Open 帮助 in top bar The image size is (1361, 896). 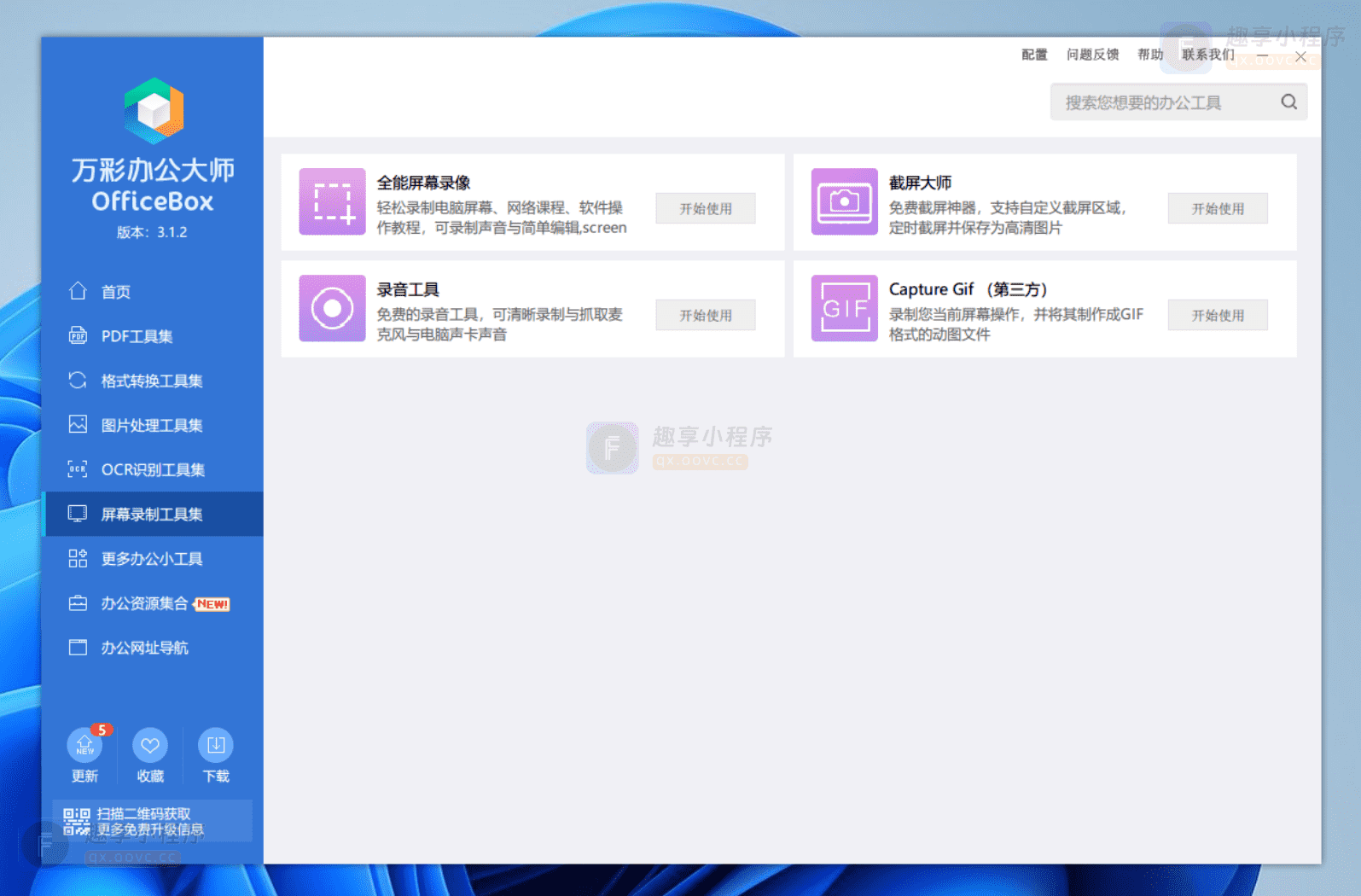pos(1150,55)
